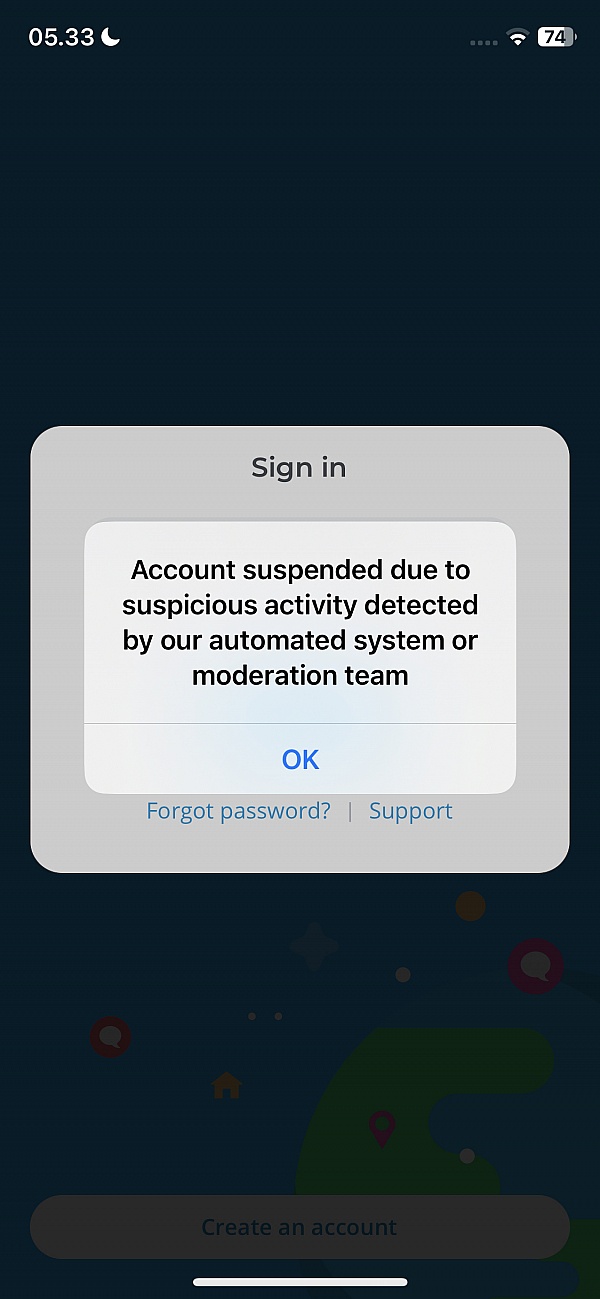Screen dimensions: 600x1299
Task: Click the orange circle in background
Action: (x=470, y=906)
